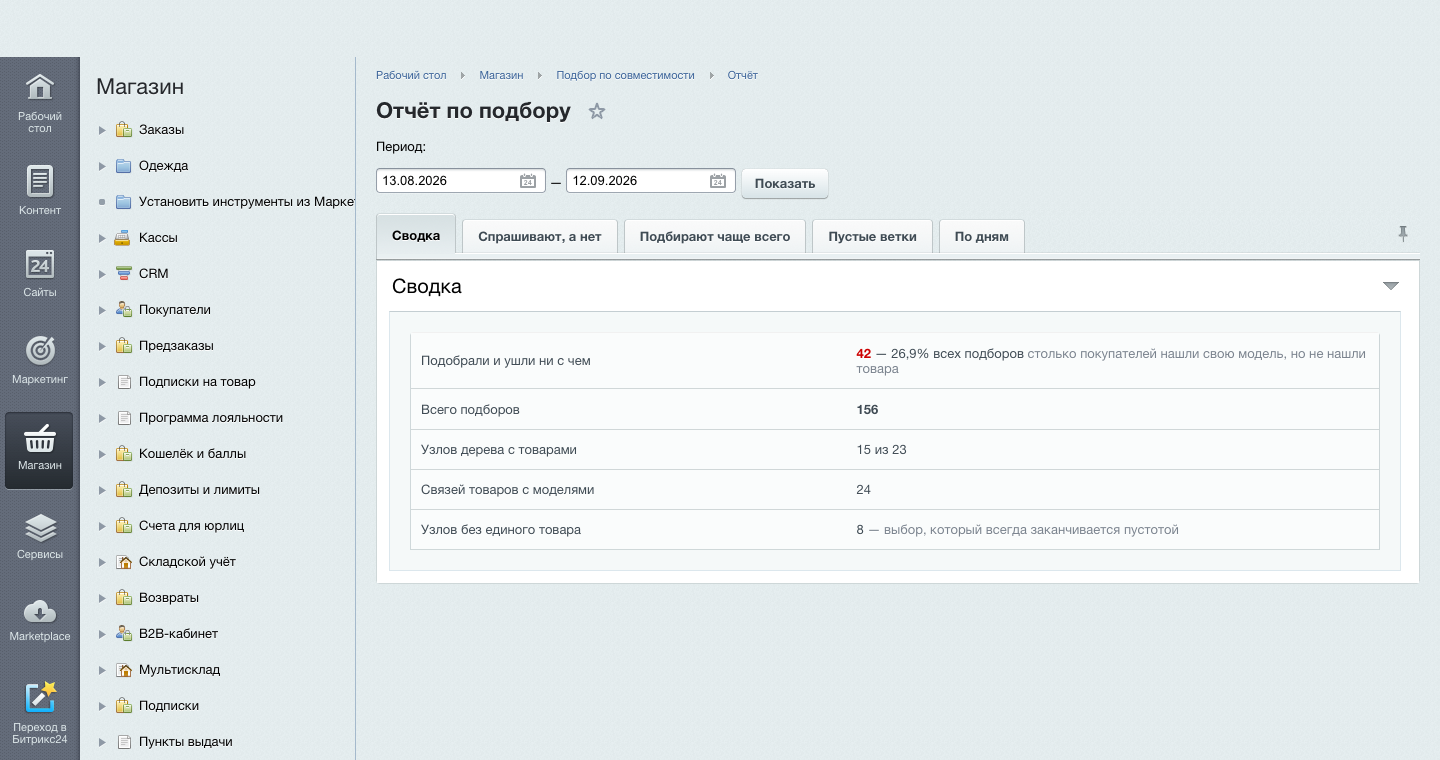Click the Покупатели person icon
This screenshot has height=760, width=1440.
pyautogui.click(x=123, y=310)
